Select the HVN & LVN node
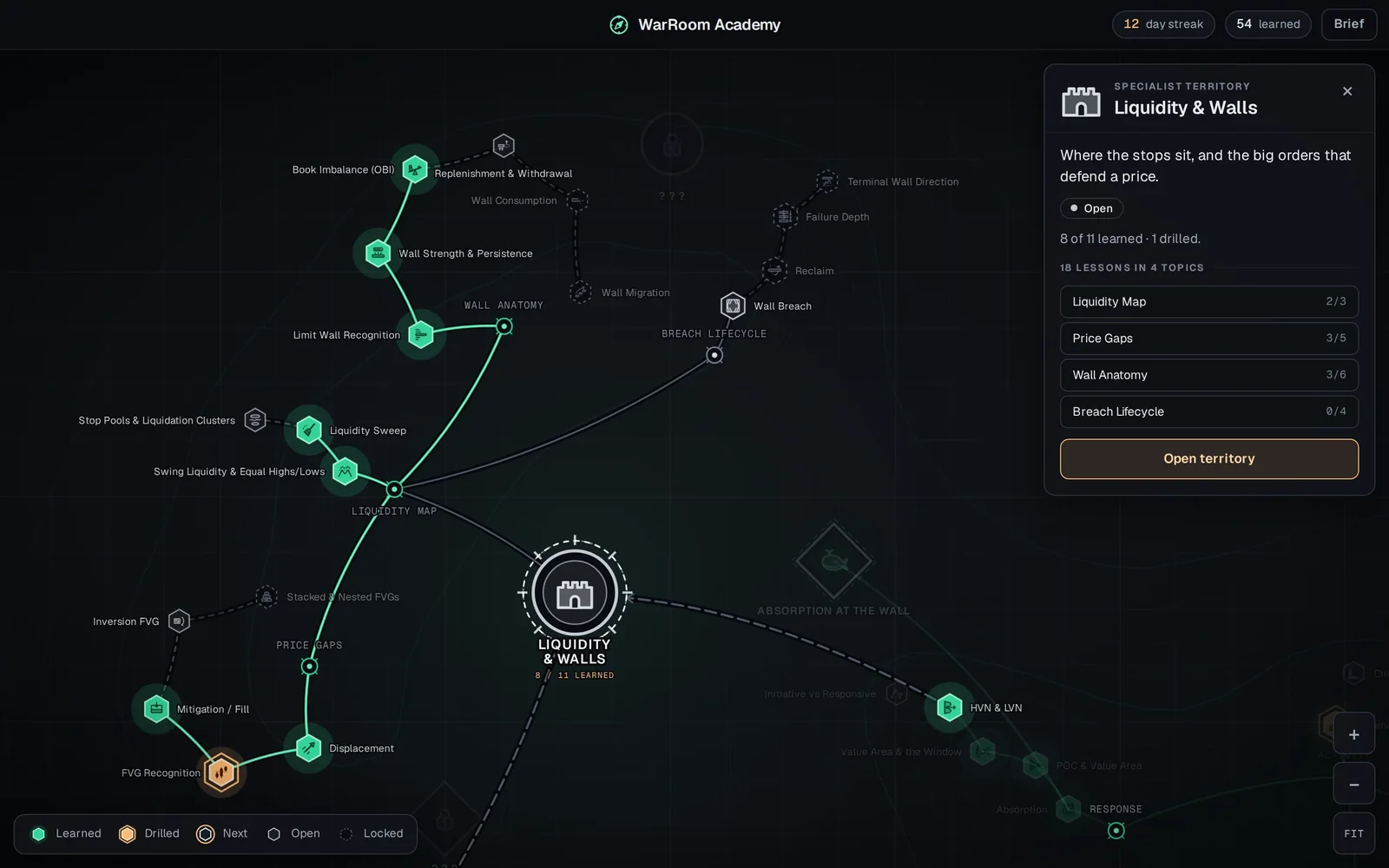Image resolution: width=1389 pixels, height=868 pixels. click(x=949, y=707)
